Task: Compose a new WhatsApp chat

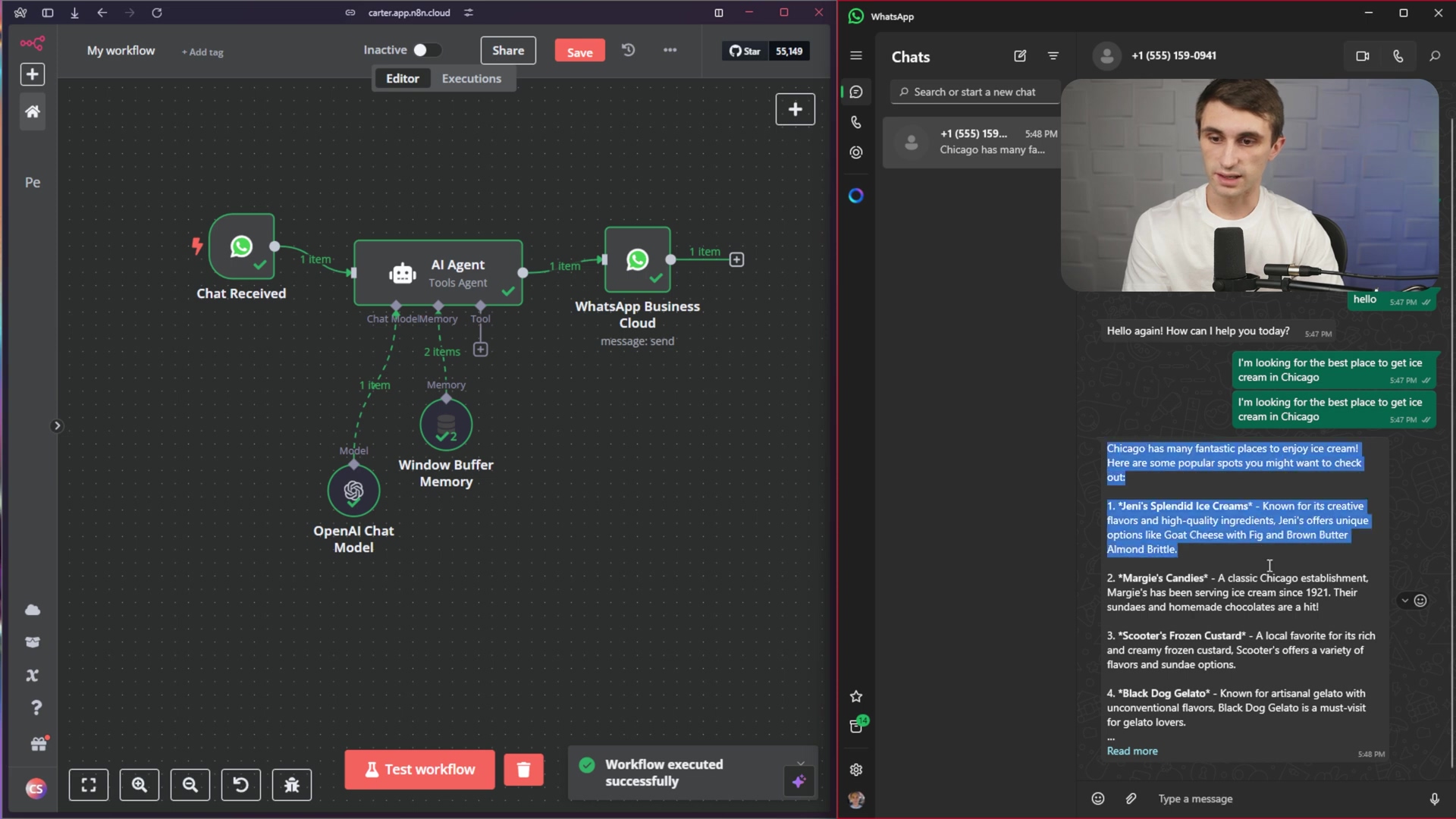Action: pyautogui.click(x=1020, y=56)
